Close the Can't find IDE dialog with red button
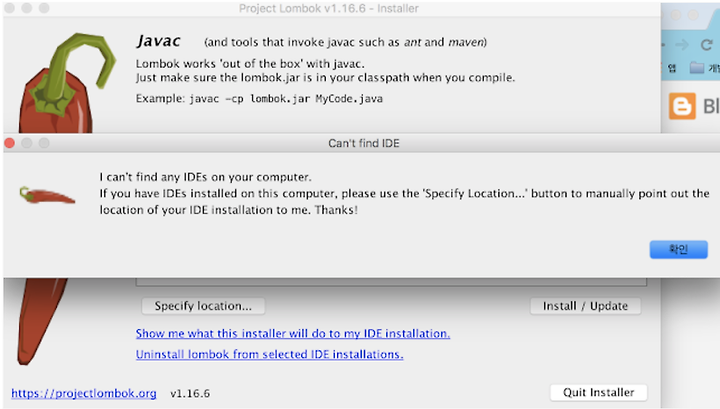720x409 pixels. coord(10,143)
